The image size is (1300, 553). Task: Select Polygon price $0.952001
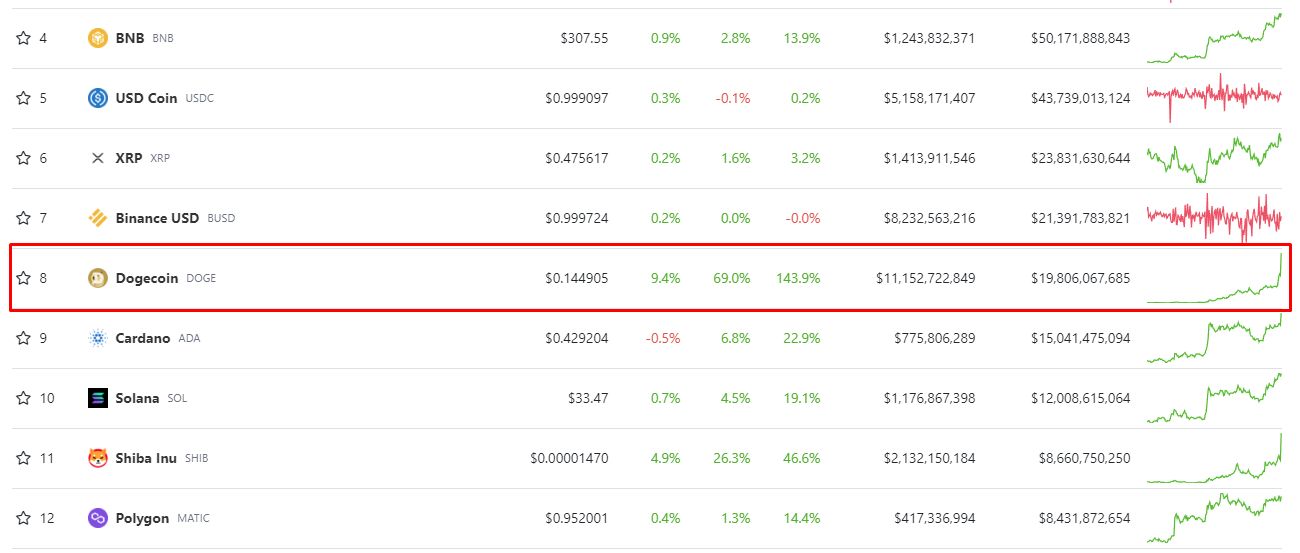(576, 518)
